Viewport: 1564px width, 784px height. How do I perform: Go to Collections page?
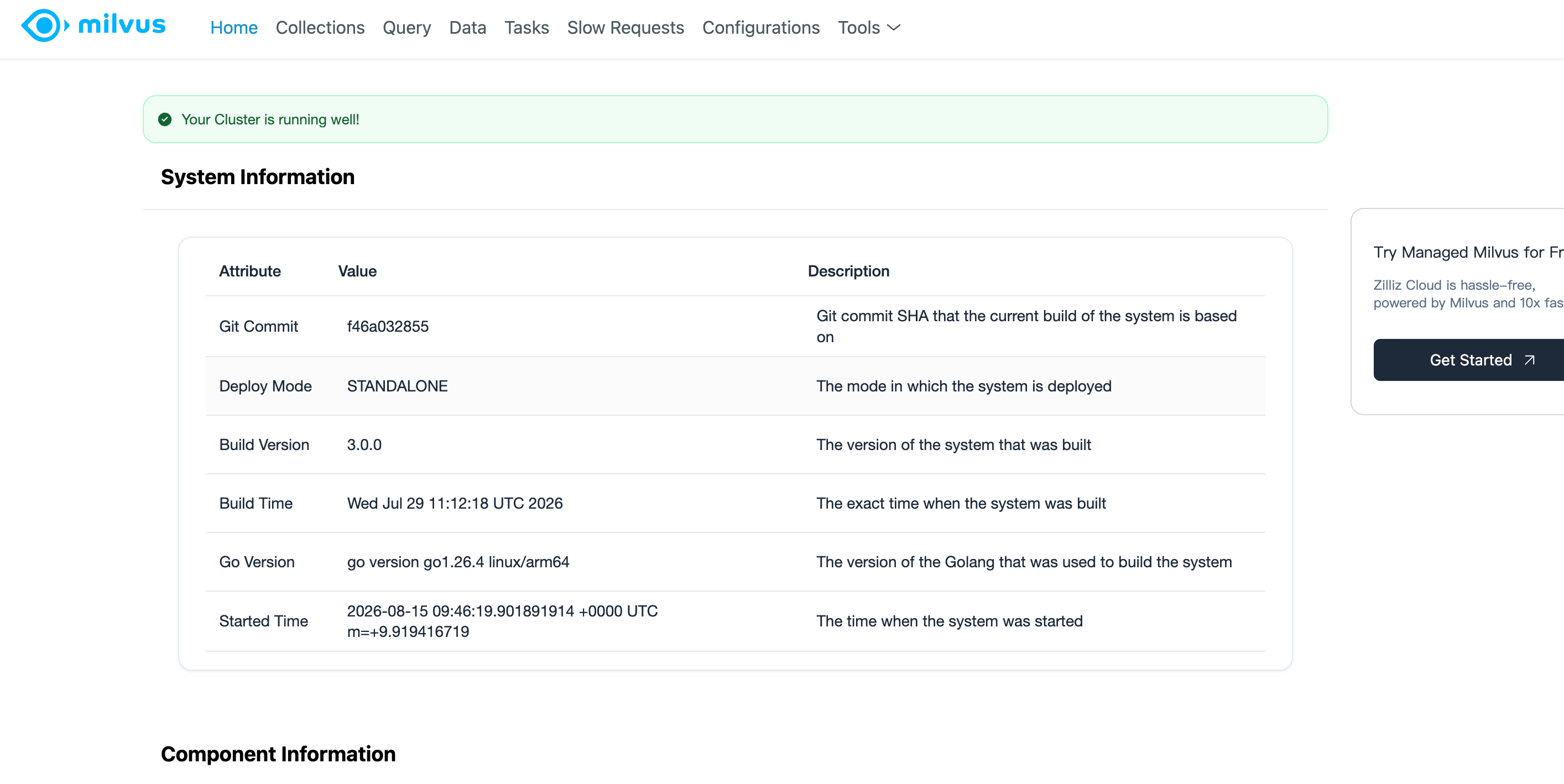320,27
